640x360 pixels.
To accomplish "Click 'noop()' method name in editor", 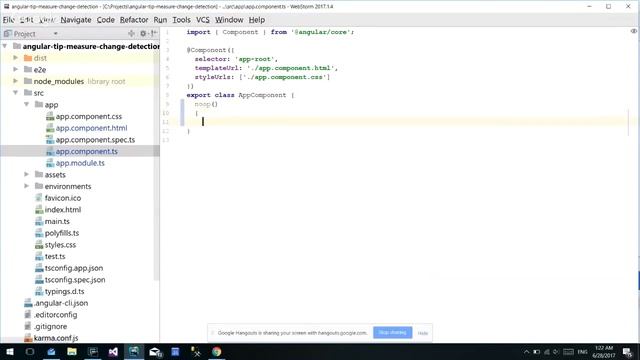I will tap(206, 104).
